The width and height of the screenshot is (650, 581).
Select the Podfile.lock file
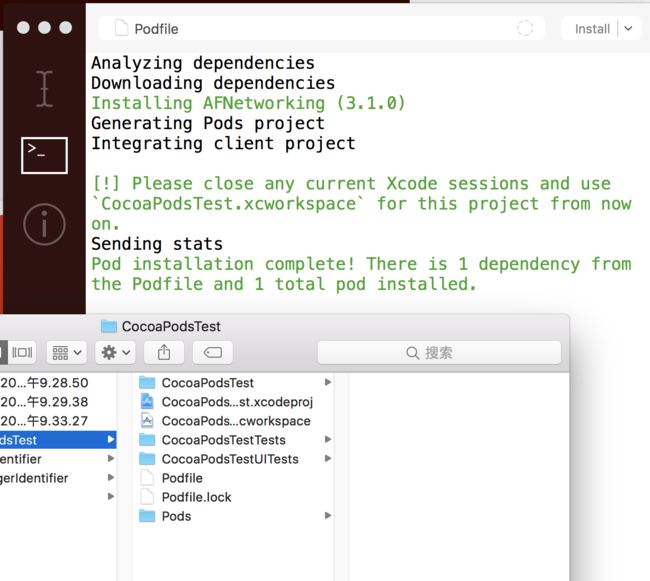pos(234,497)
